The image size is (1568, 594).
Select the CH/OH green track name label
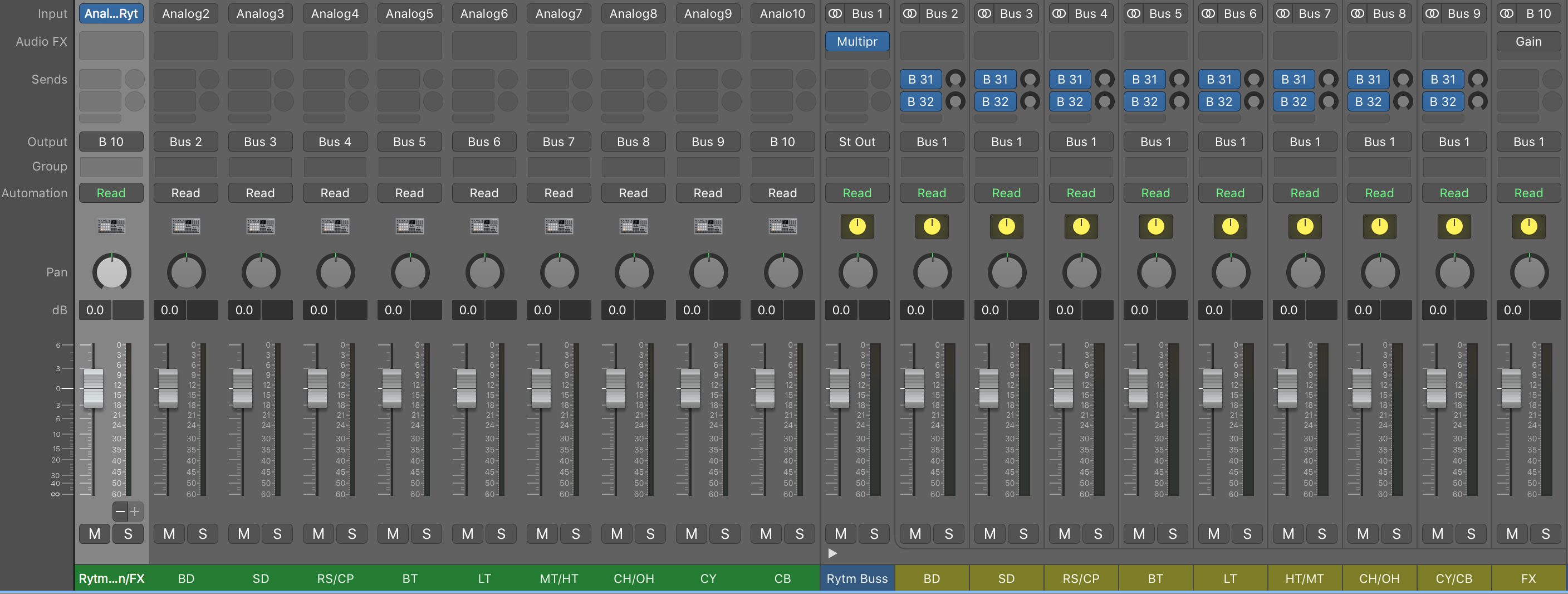point(633,578)
